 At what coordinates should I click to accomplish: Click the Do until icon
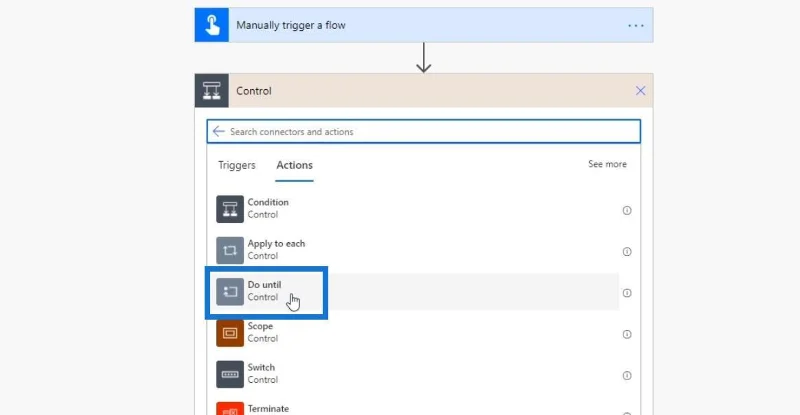tap(230, 292)
